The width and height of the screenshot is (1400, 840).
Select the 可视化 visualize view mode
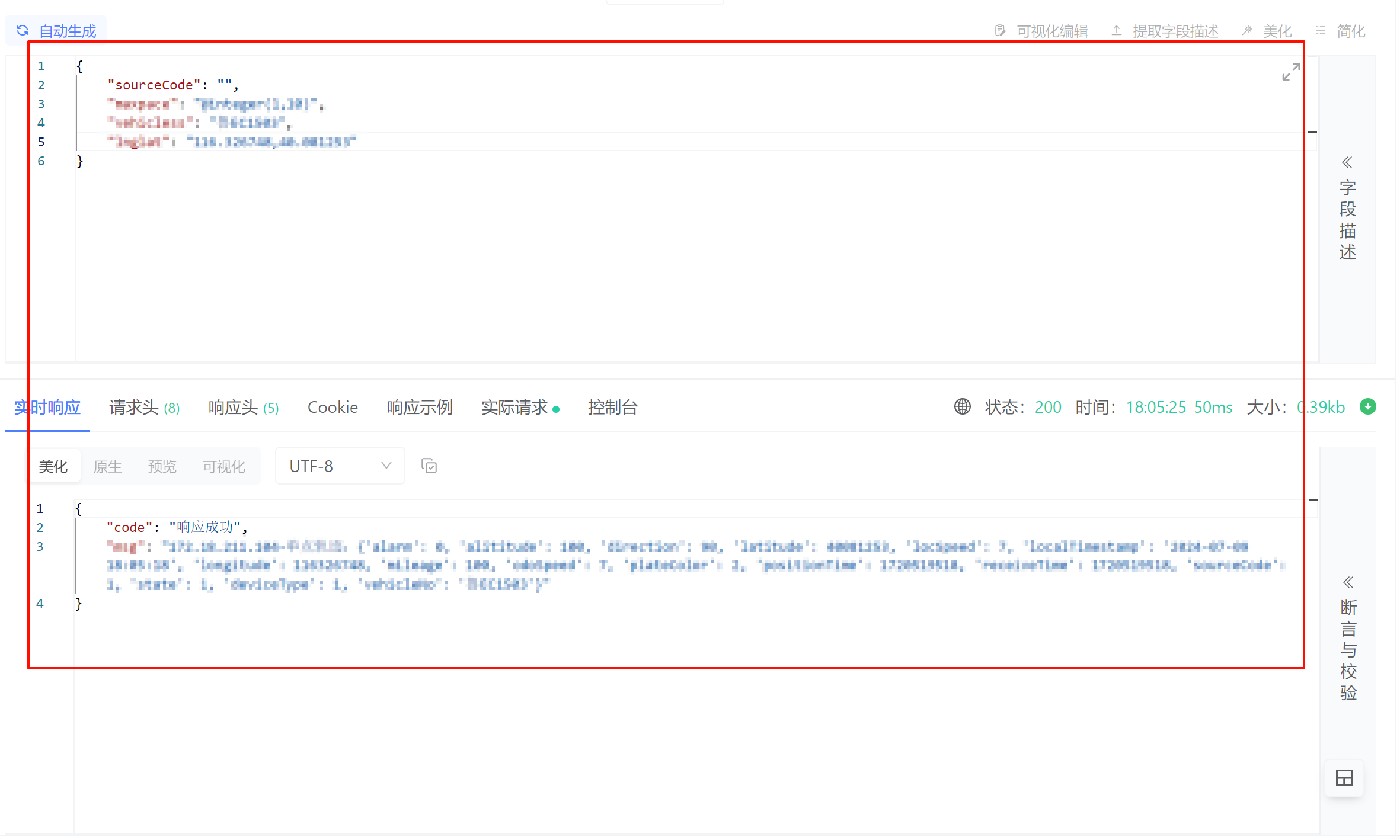click(x=223, y=467)
